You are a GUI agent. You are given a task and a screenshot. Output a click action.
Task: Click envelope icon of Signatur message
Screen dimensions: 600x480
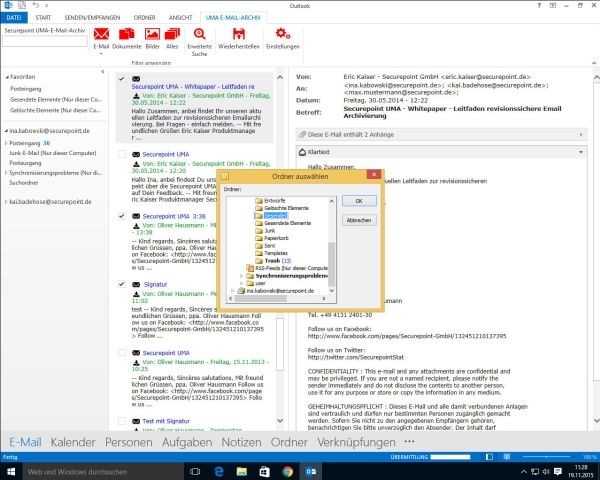[x=136, y=284]
